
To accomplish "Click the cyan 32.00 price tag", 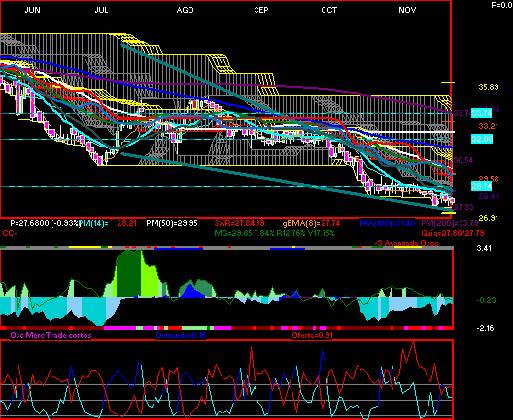I will (482, 139).
